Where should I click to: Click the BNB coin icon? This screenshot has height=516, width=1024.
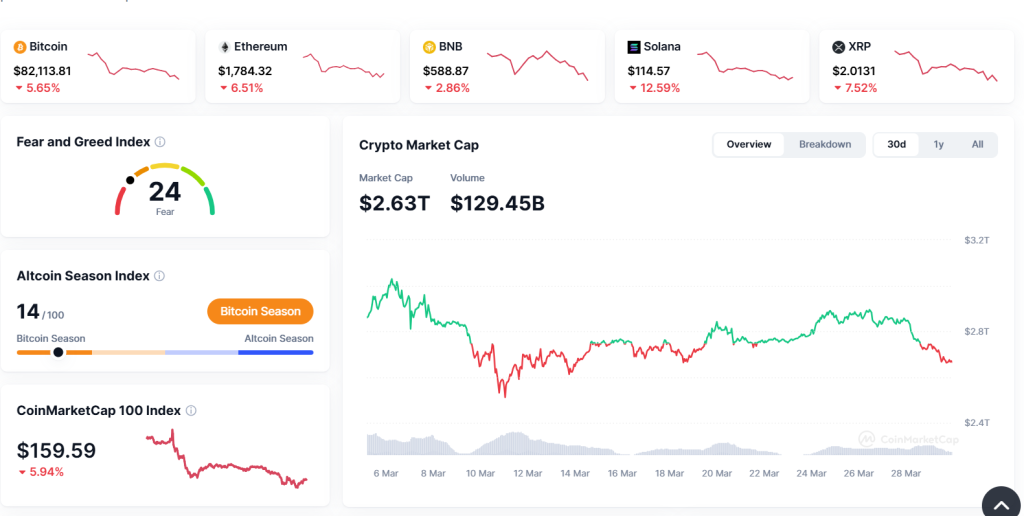429,47
